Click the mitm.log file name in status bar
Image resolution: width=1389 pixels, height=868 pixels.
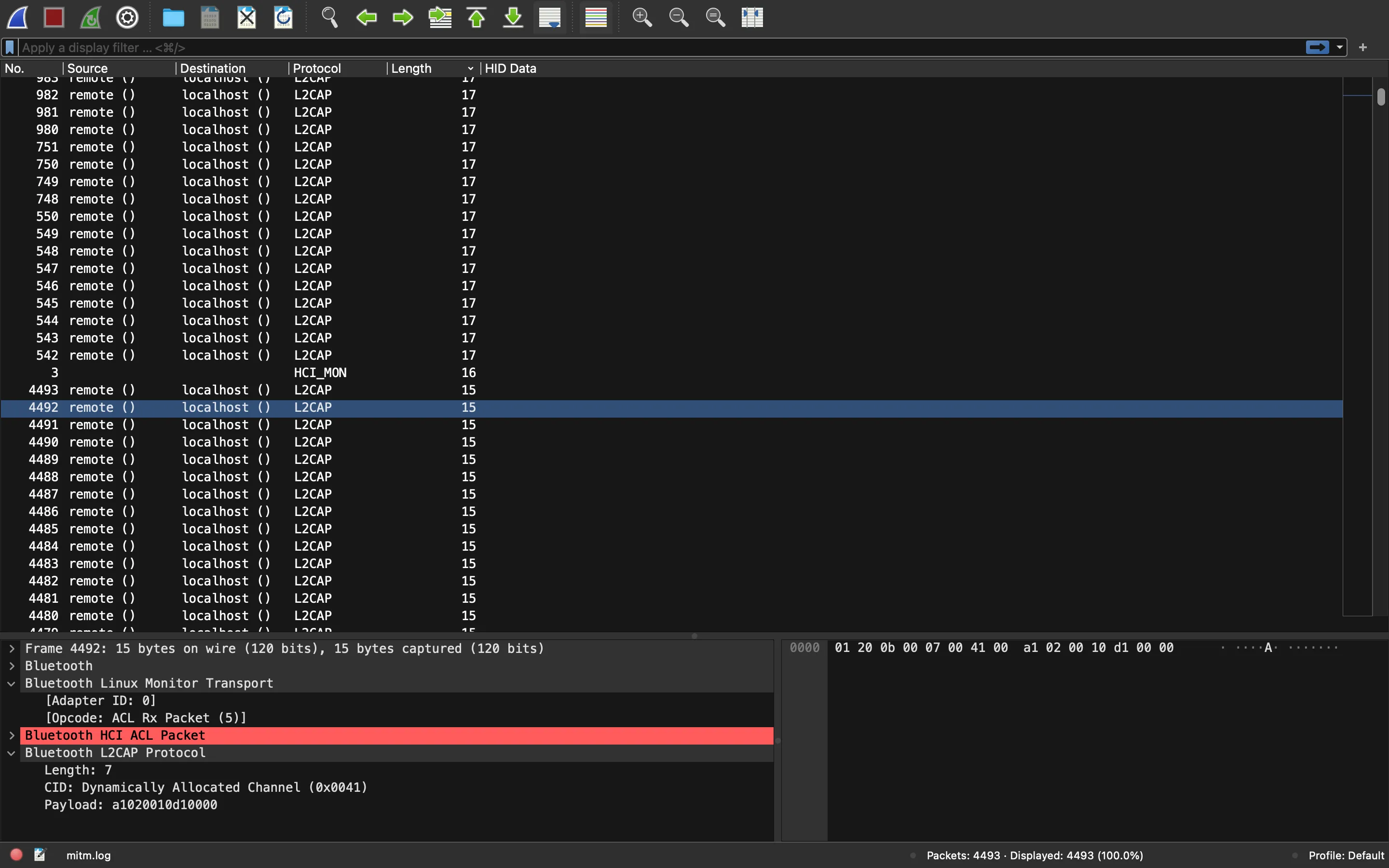pyautogui.click(x=88, y=855)
